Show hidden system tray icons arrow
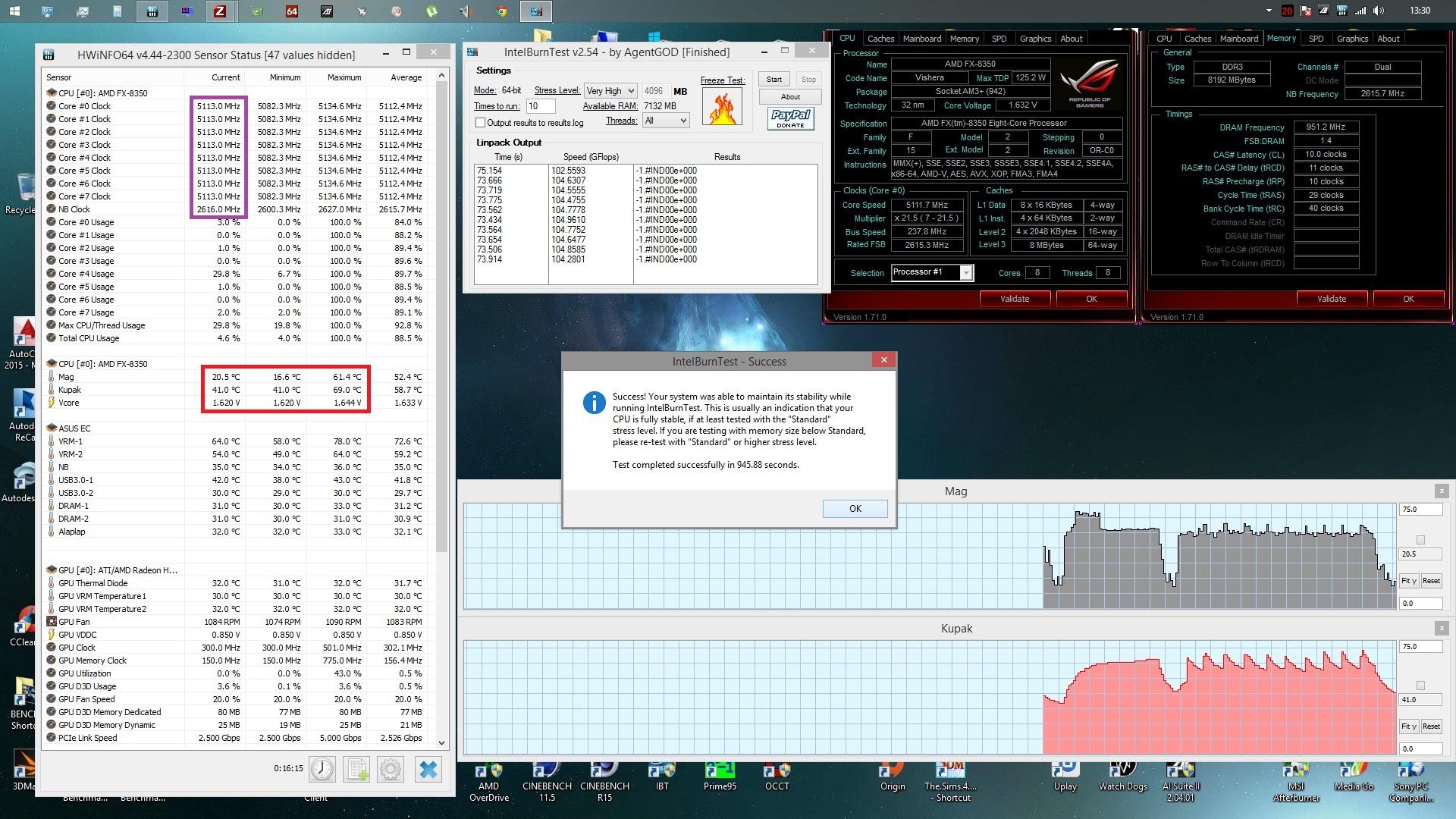The image size is (1456, 819). (1269, 11)
